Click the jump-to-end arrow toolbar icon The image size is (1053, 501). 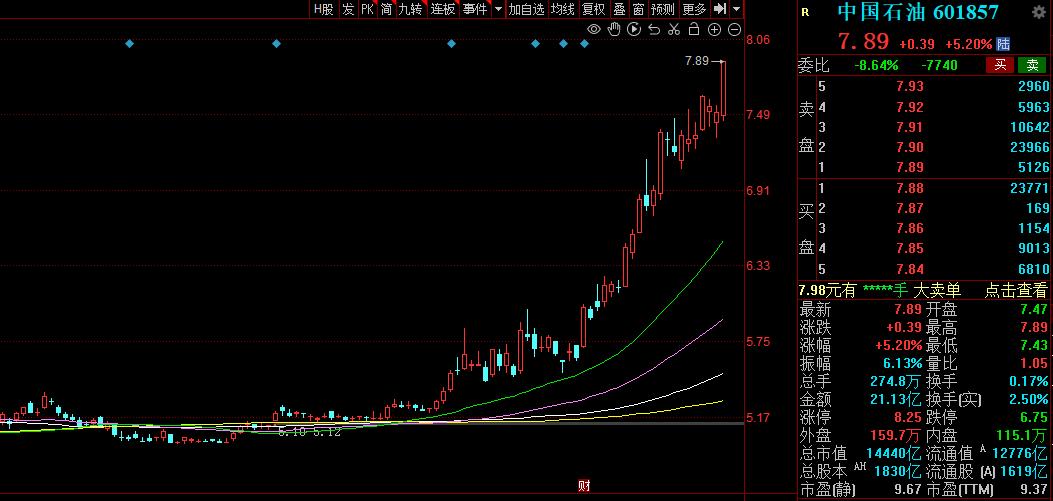point(720,9)
